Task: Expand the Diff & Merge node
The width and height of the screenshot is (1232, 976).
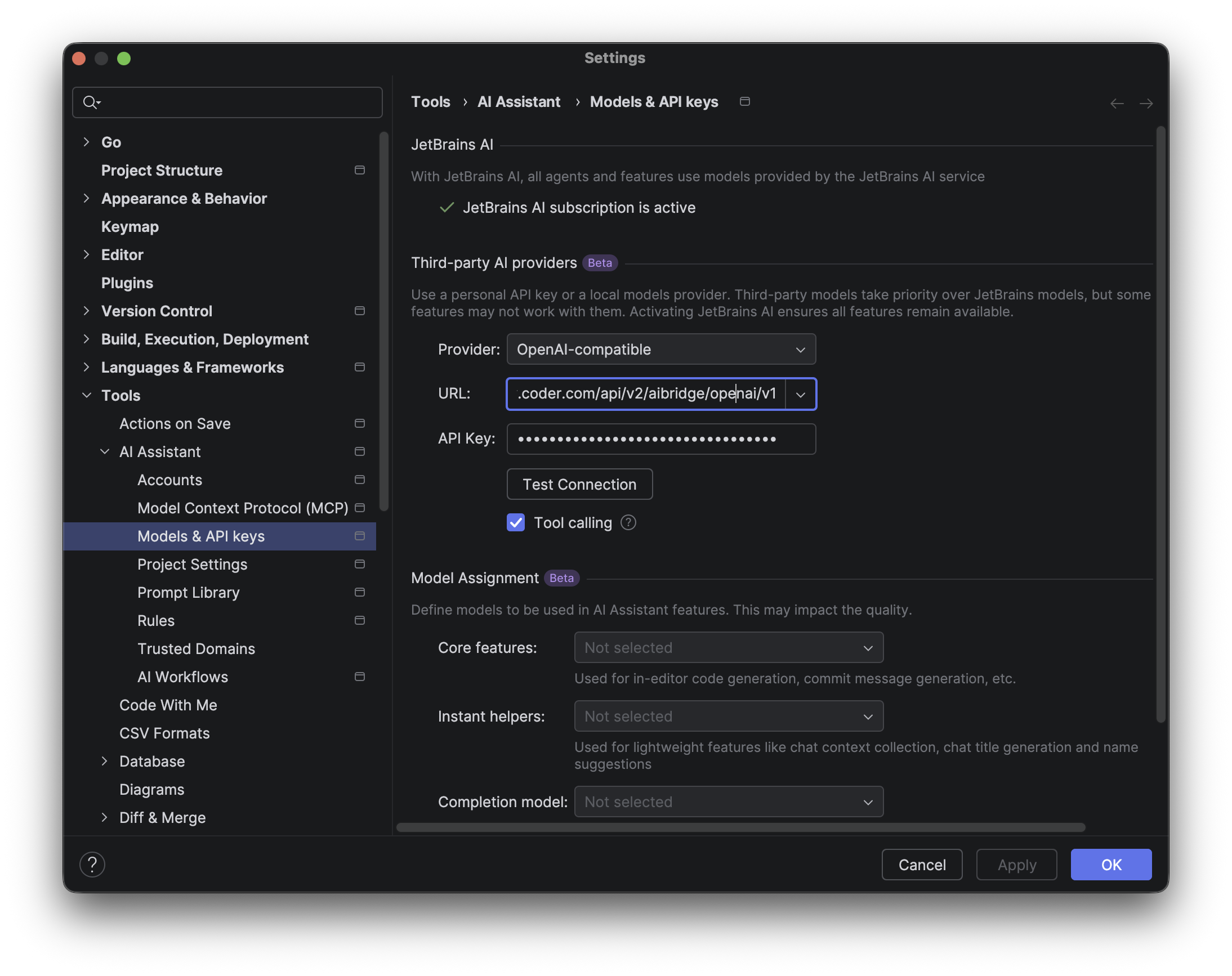Action: coord(105,817)
